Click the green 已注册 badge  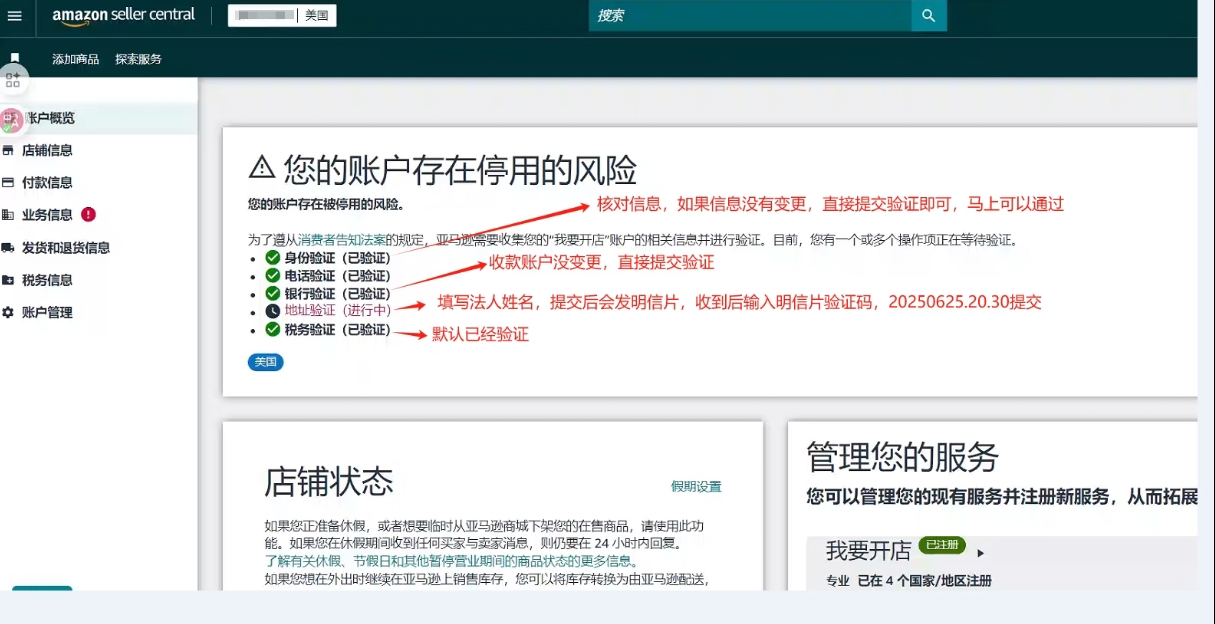point(942,545)
